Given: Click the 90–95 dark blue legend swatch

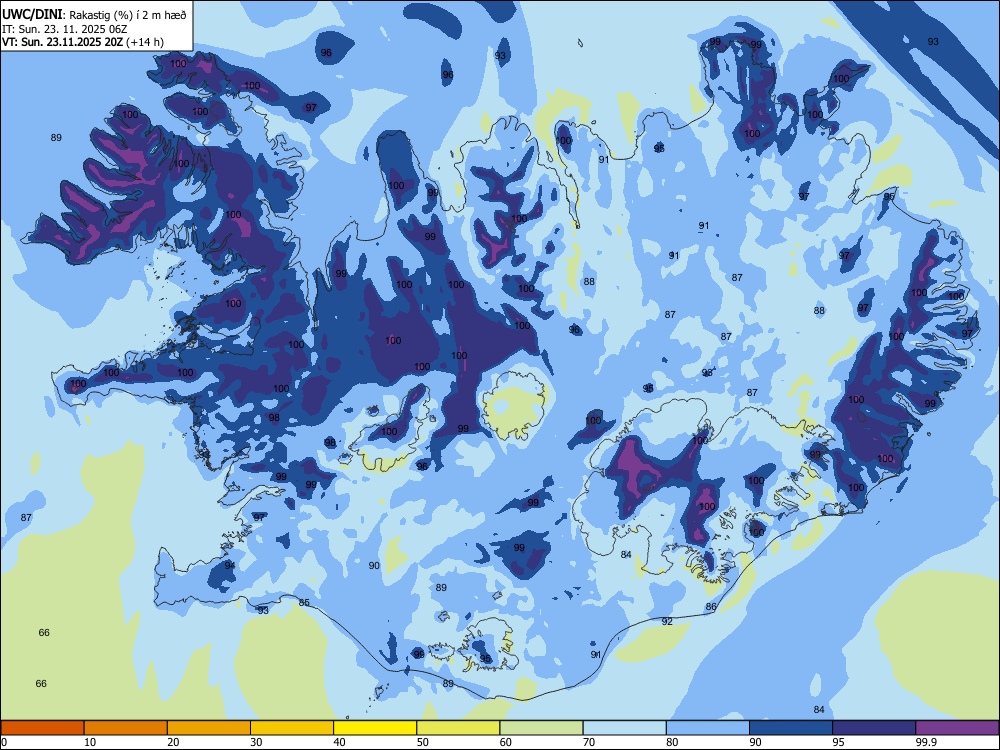Looking at the screenshot, I should [x=791, y=728].
